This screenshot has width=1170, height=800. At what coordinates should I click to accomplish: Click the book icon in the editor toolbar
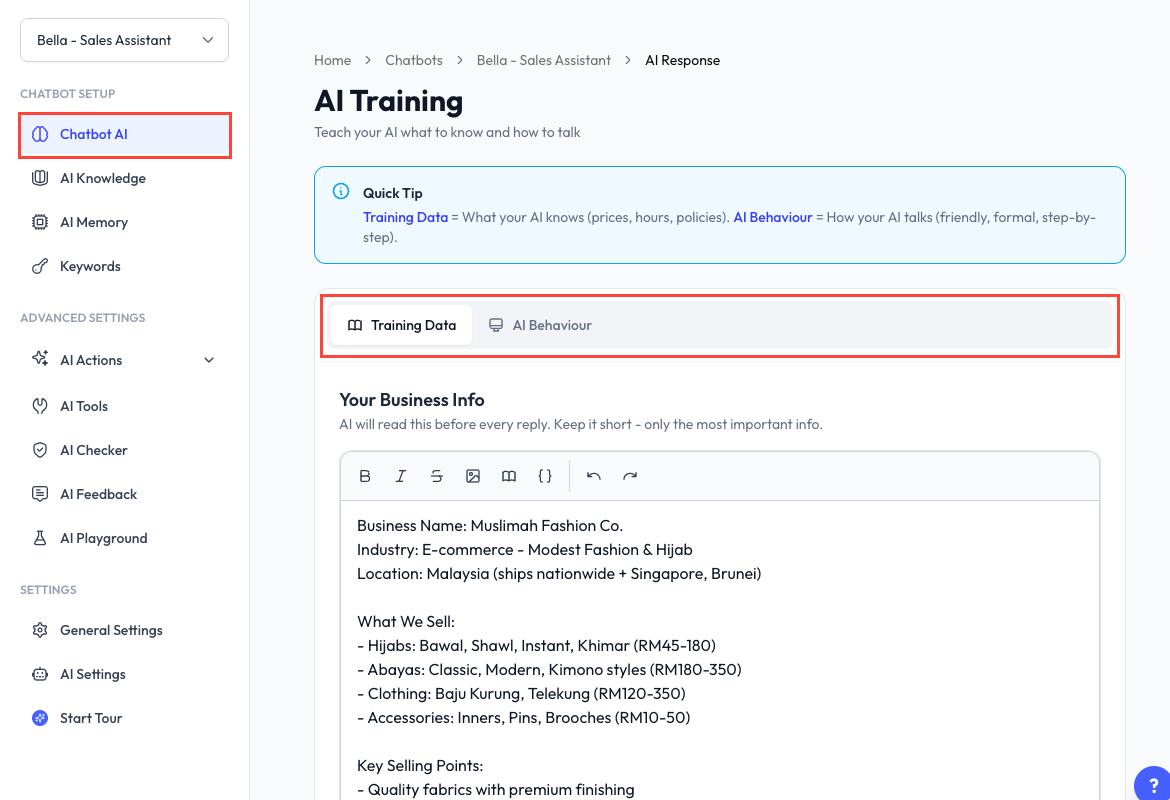(509, 476)
